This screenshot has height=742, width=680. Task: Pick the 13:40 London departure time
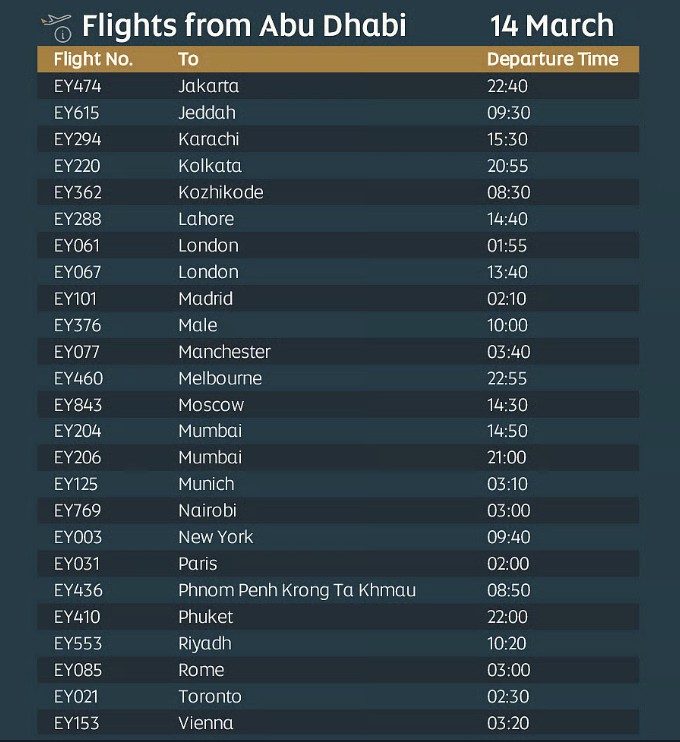(x=507, y=272)
